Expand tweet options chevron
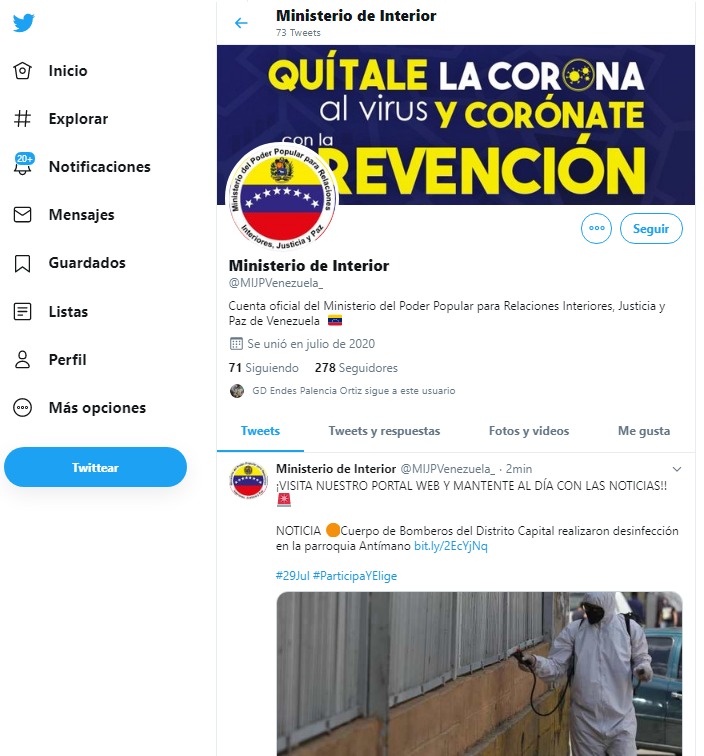This screenshot has width=704, height=756. (677, 469)
